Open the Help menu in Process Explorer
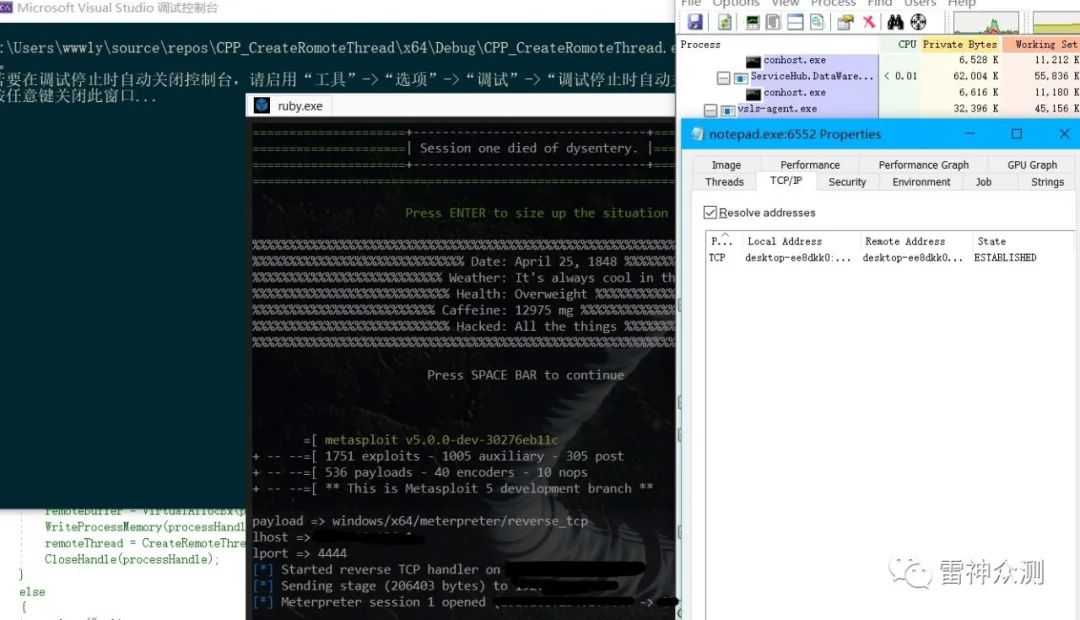This screenshot has height=620, width=1080. (962, 3)
